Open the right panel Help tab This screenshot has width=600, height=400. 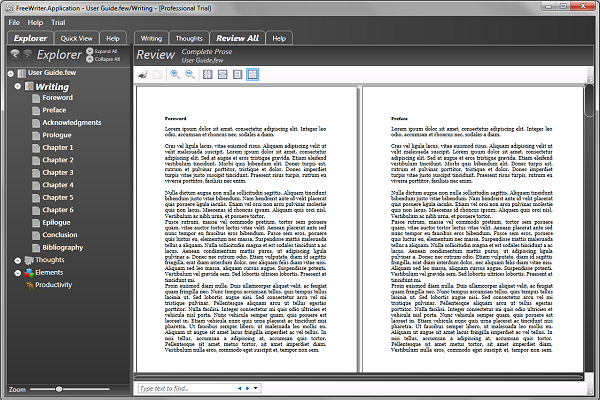279,38
